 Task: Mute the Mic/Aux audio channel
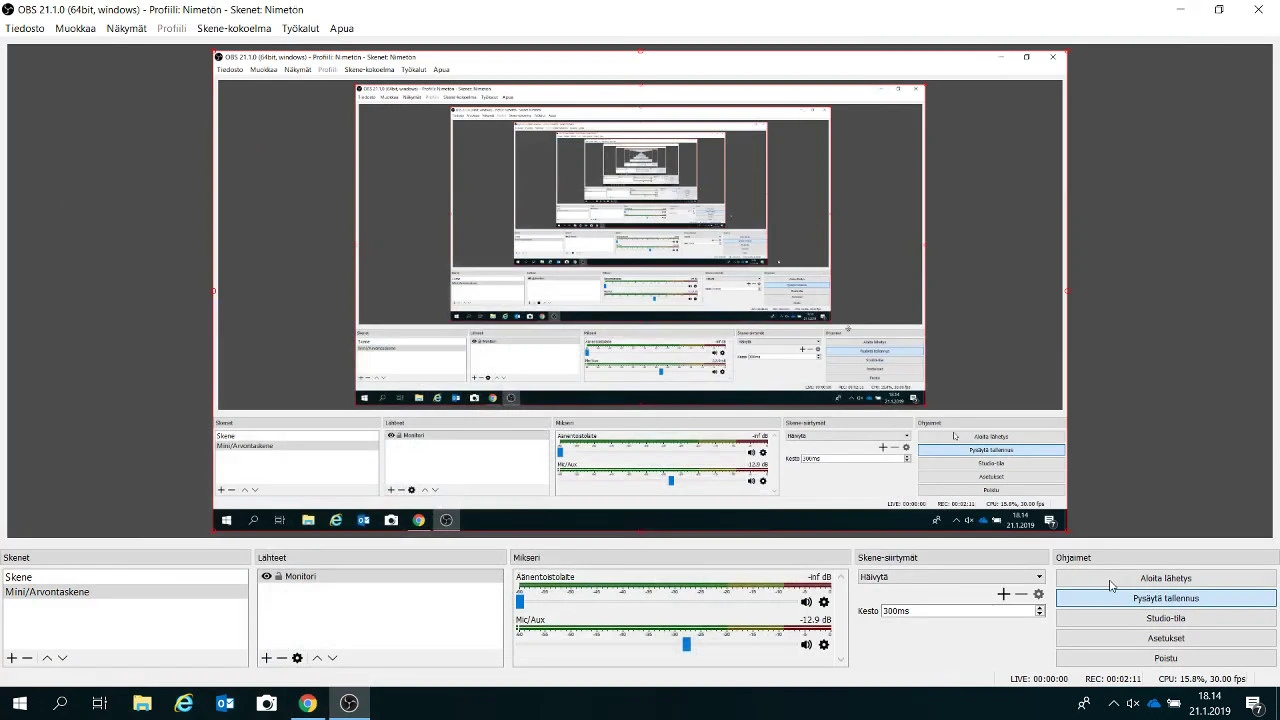coord(806,645)
